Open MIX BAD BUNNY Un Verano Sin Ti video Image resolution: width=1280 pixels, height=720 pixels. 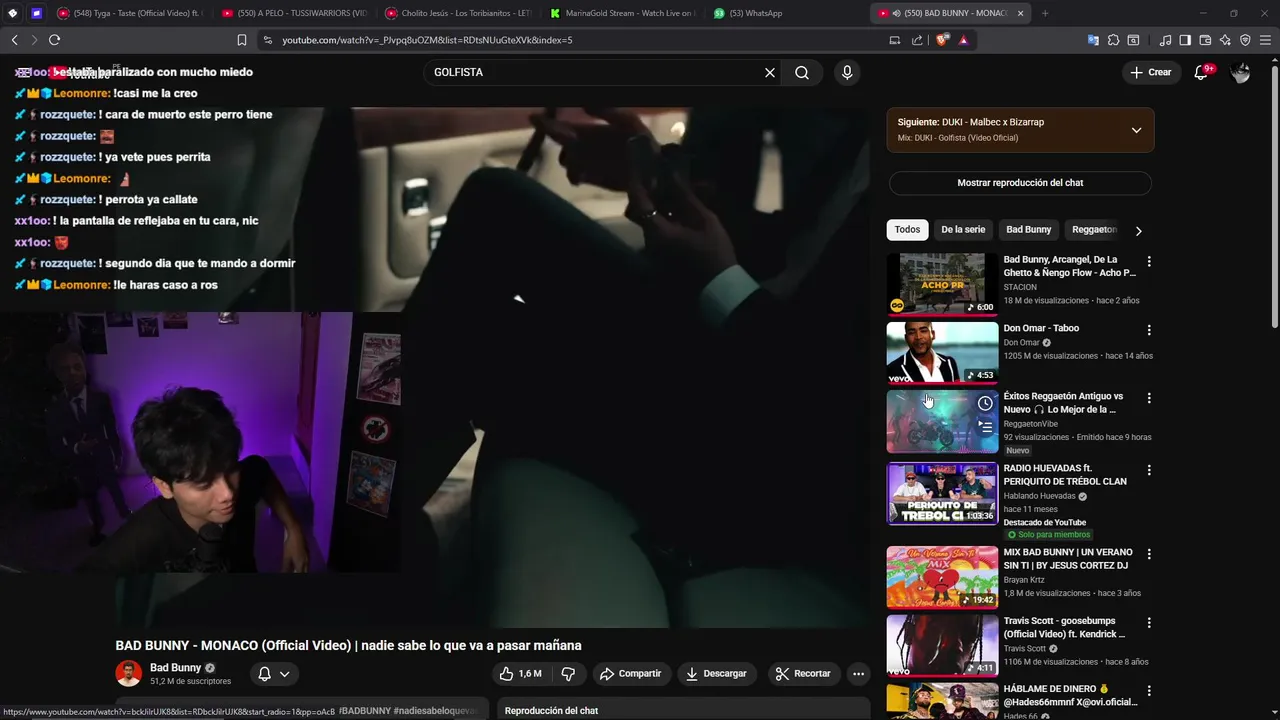coord(942,577)
